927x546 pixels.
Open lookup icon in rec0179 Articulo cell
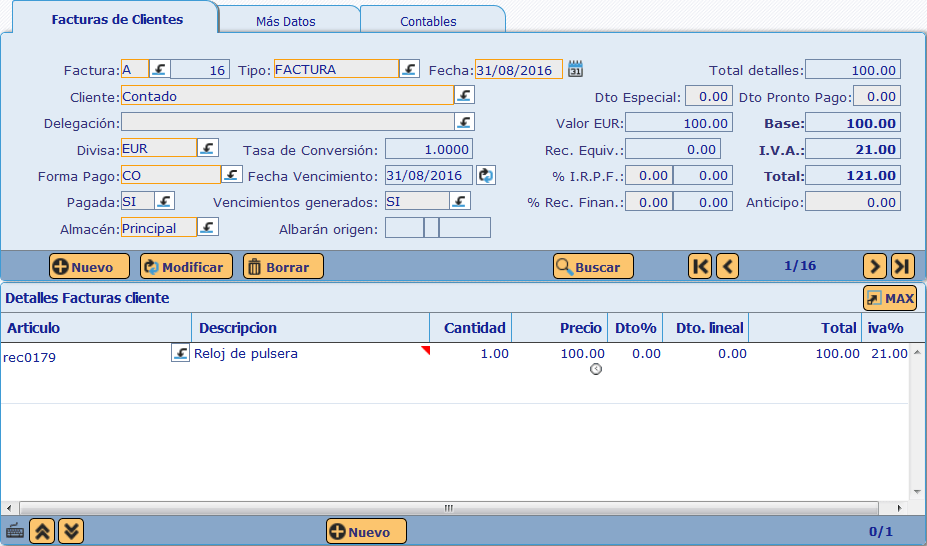pos(180,353)
